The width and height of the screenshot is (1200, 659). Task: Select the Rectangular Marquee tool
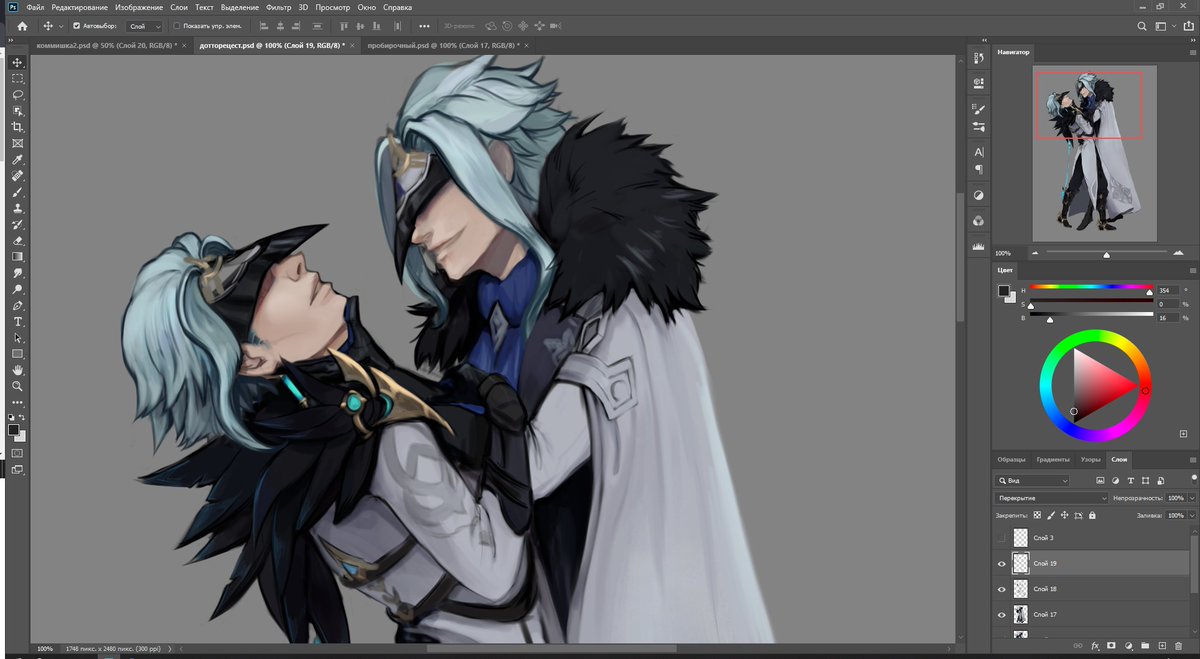(17, 78)
